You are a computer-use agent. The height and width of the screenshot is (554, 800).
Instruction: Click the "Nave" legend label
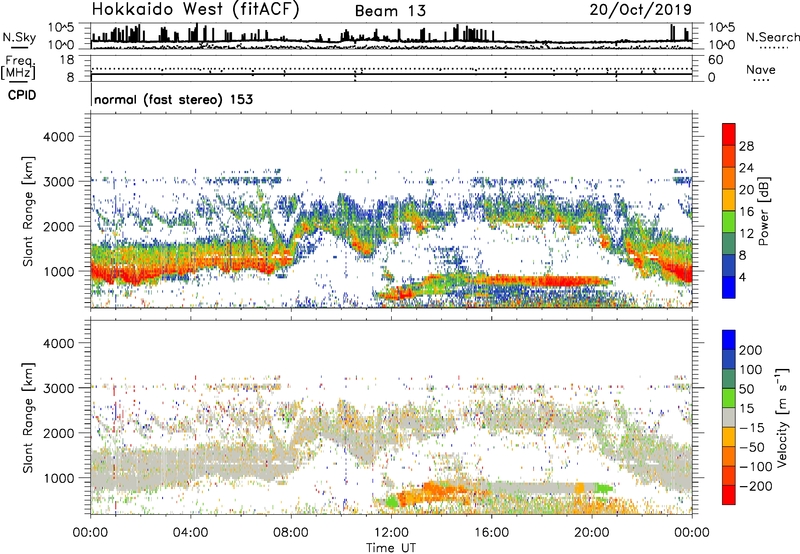761,70
